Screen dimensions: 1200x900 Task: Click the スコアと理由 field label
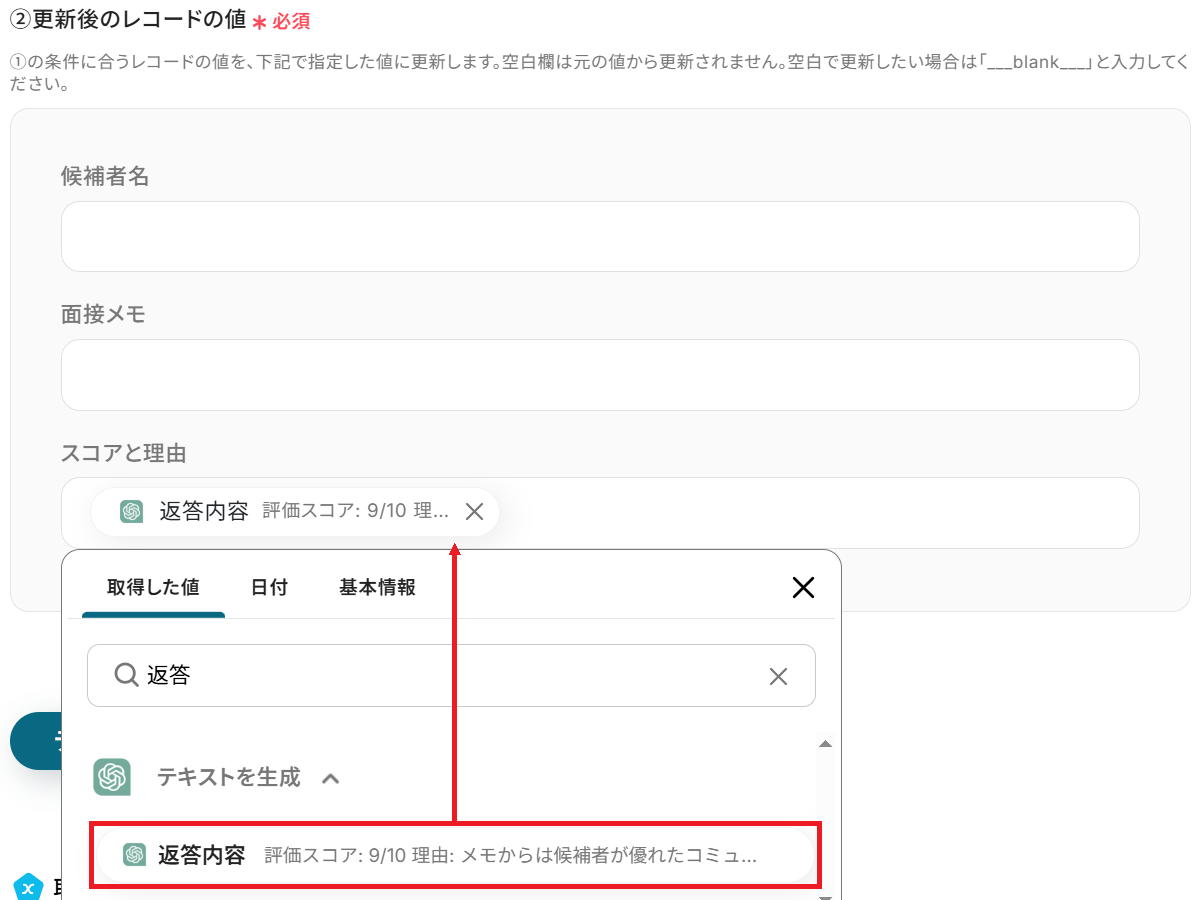click(x=124, y=453)
